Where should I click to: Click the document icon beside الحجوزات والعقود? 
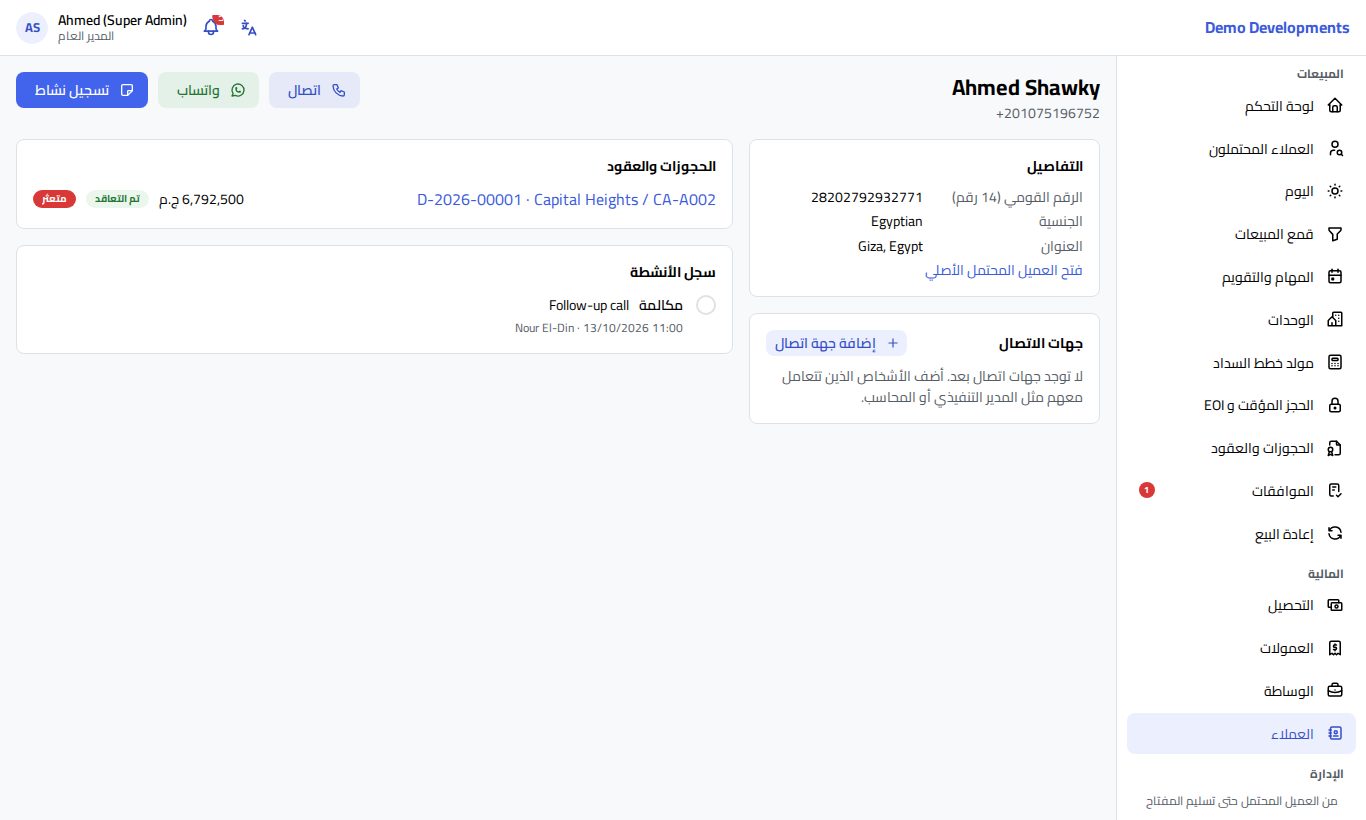[x=1334, y=448]
